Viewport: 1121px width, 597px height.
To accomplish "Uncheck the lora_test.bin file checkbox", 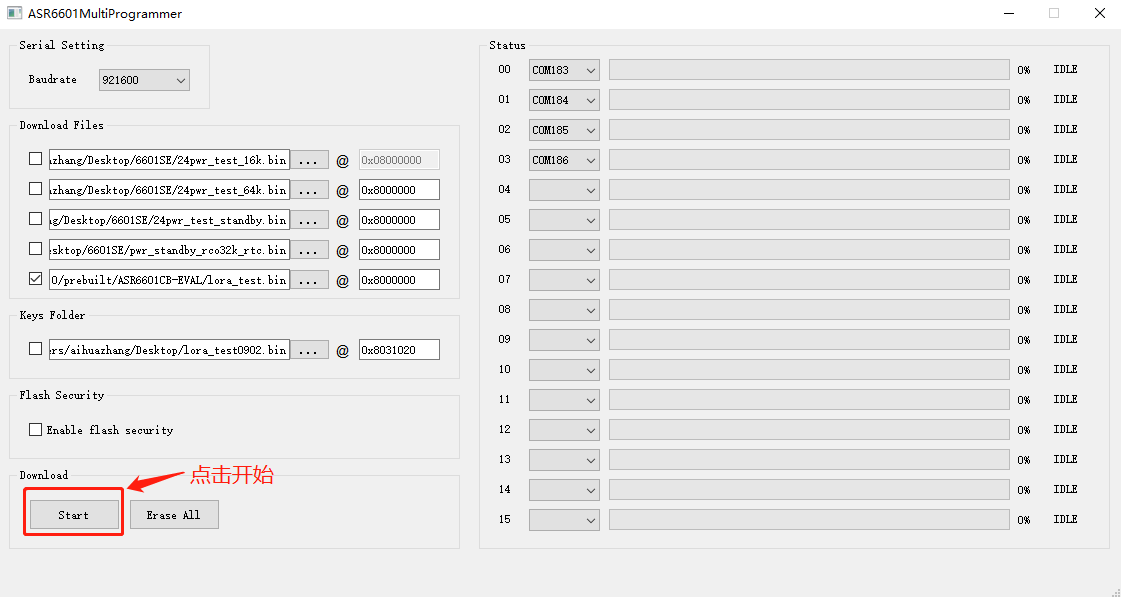I will [x=35, y=279].
